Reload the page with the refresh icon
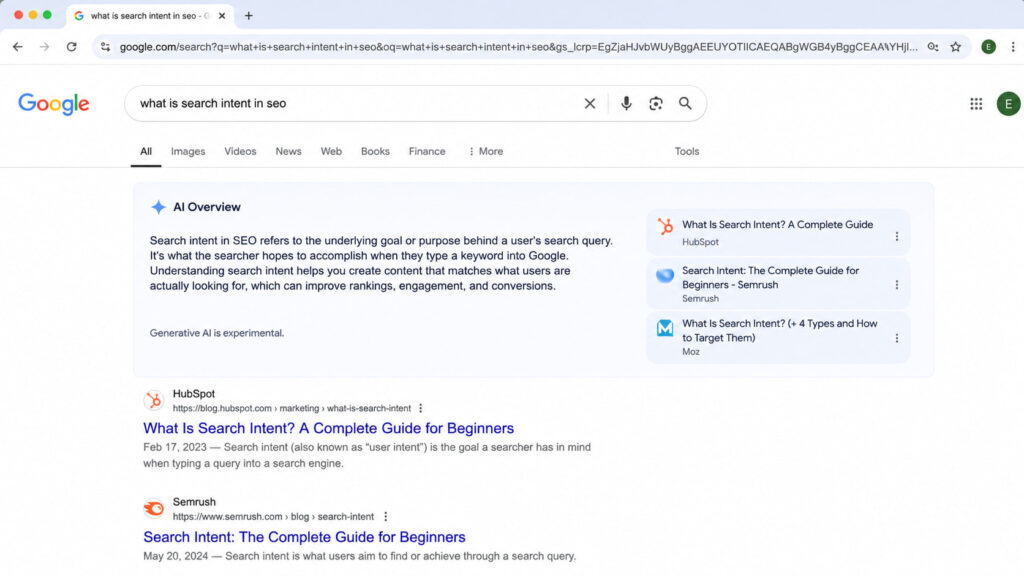The width and height of the screenshot is (1024, 576). click(x=72, y=47)
